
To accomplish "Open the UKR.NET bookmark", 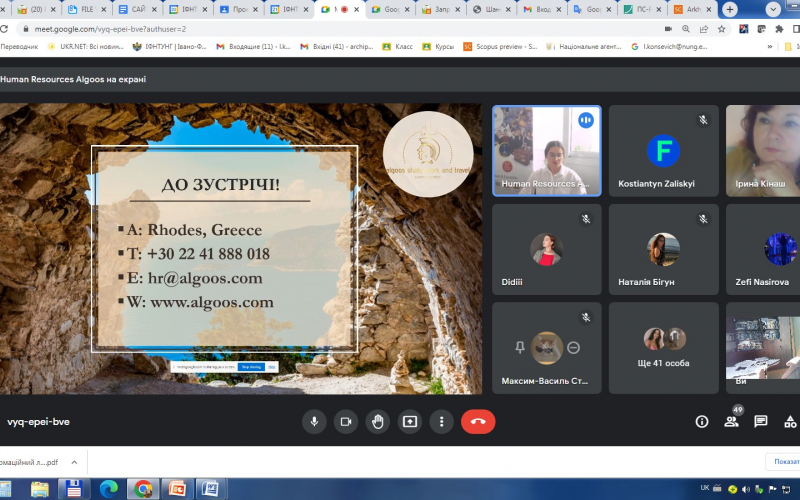I will pyautogui.click(x=85, y=46).
